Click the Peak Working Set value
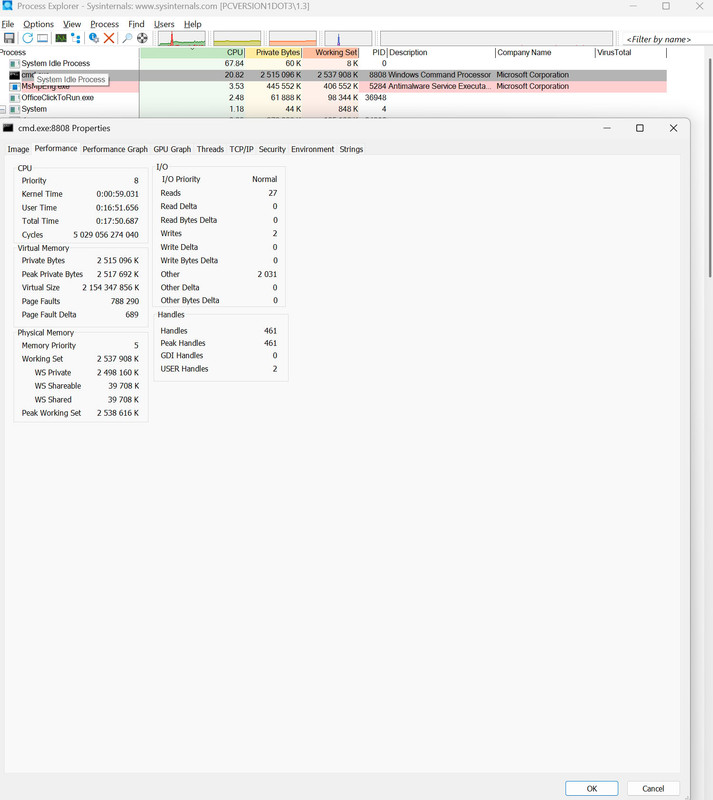The width and height of the screenshot is (713, 800). click(x=118, y=413)
